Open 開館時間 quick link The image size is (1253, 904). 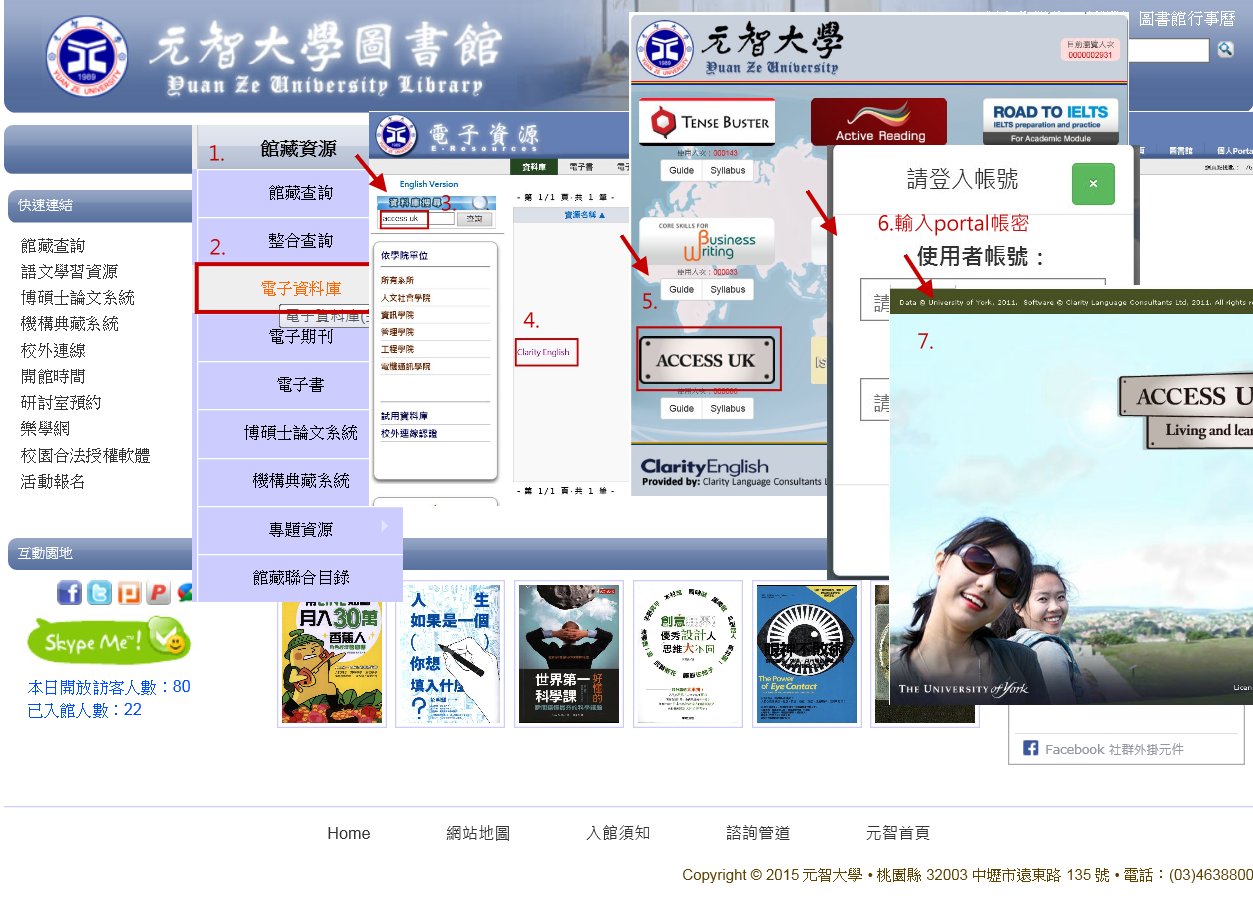coord(53,376)
